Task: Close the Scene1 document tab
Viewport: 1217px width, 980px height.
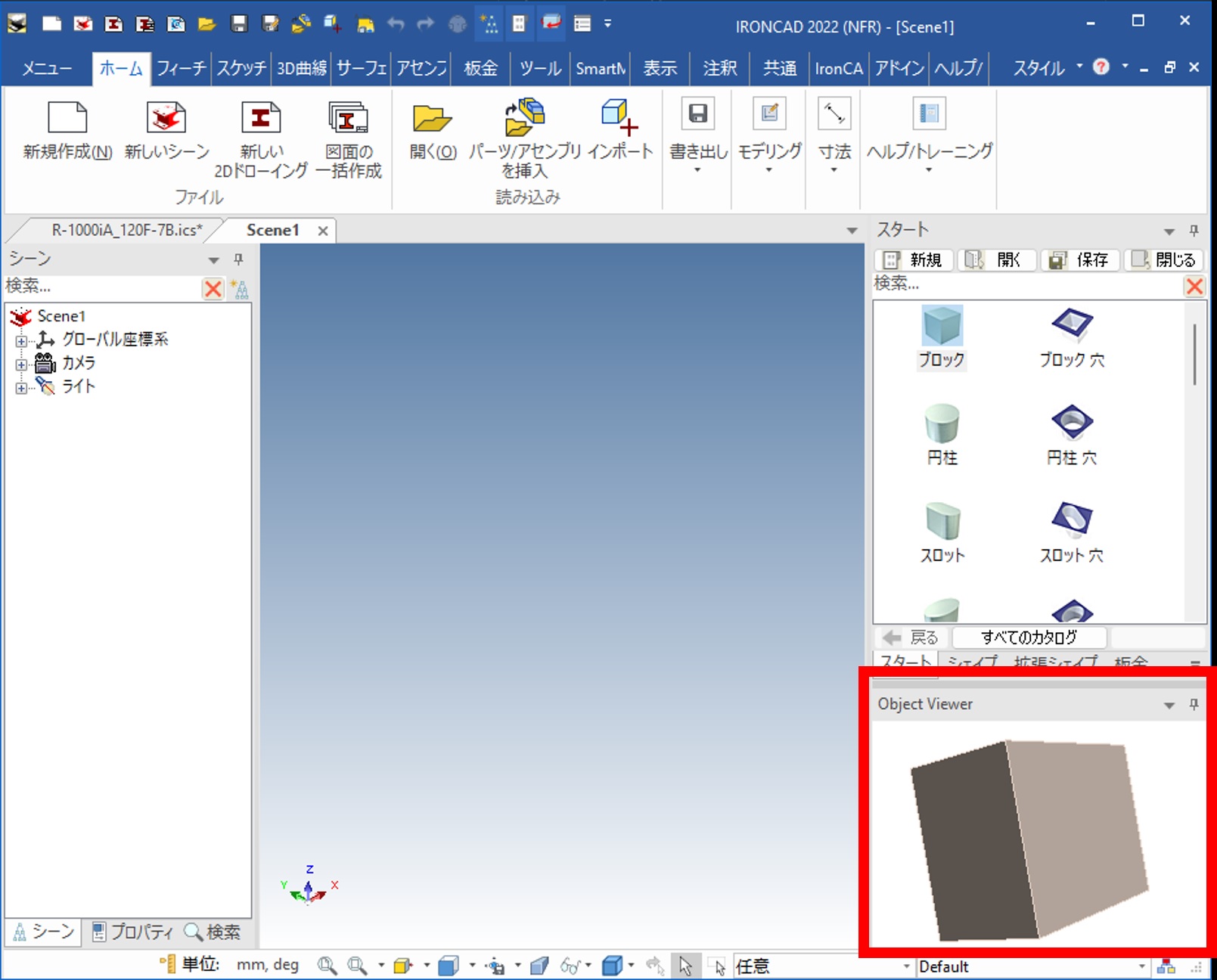Action: tap(323, 231)
